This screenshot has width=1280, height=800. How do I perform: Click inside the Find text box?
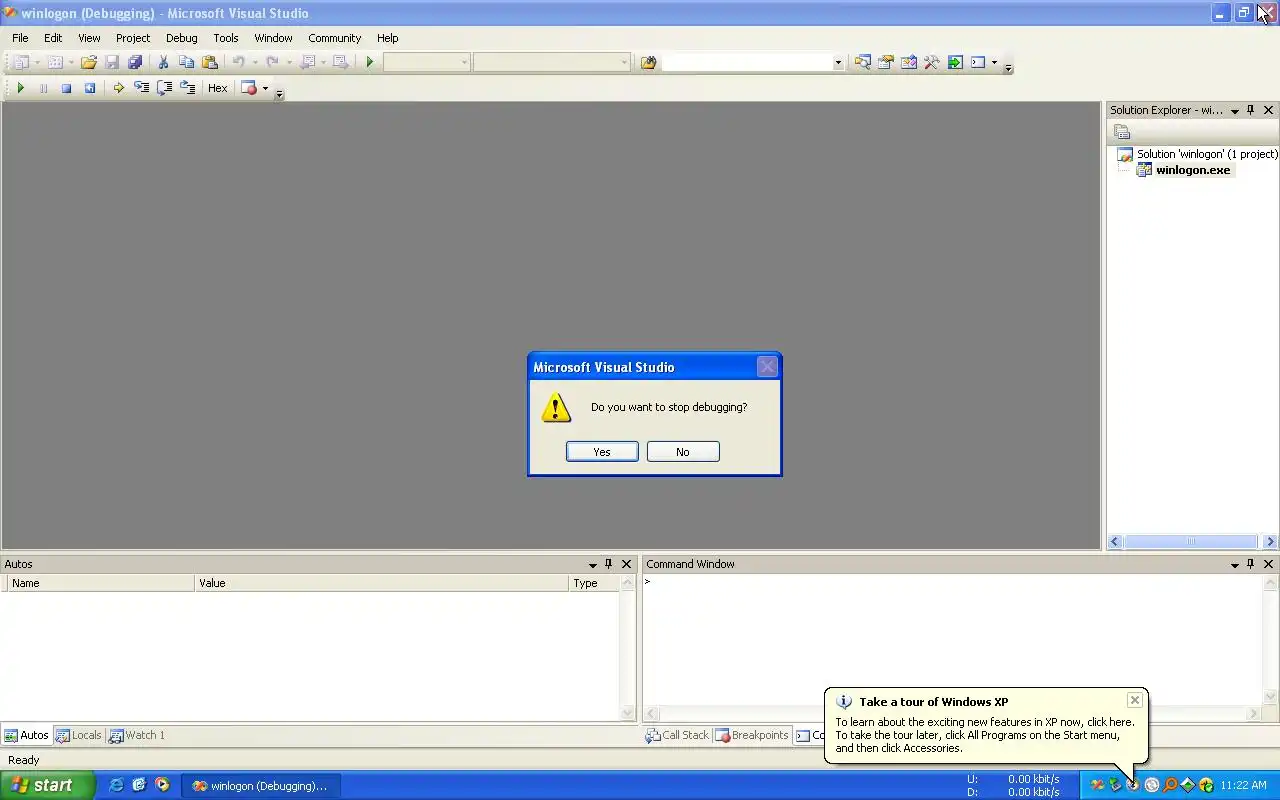point(746,62)
